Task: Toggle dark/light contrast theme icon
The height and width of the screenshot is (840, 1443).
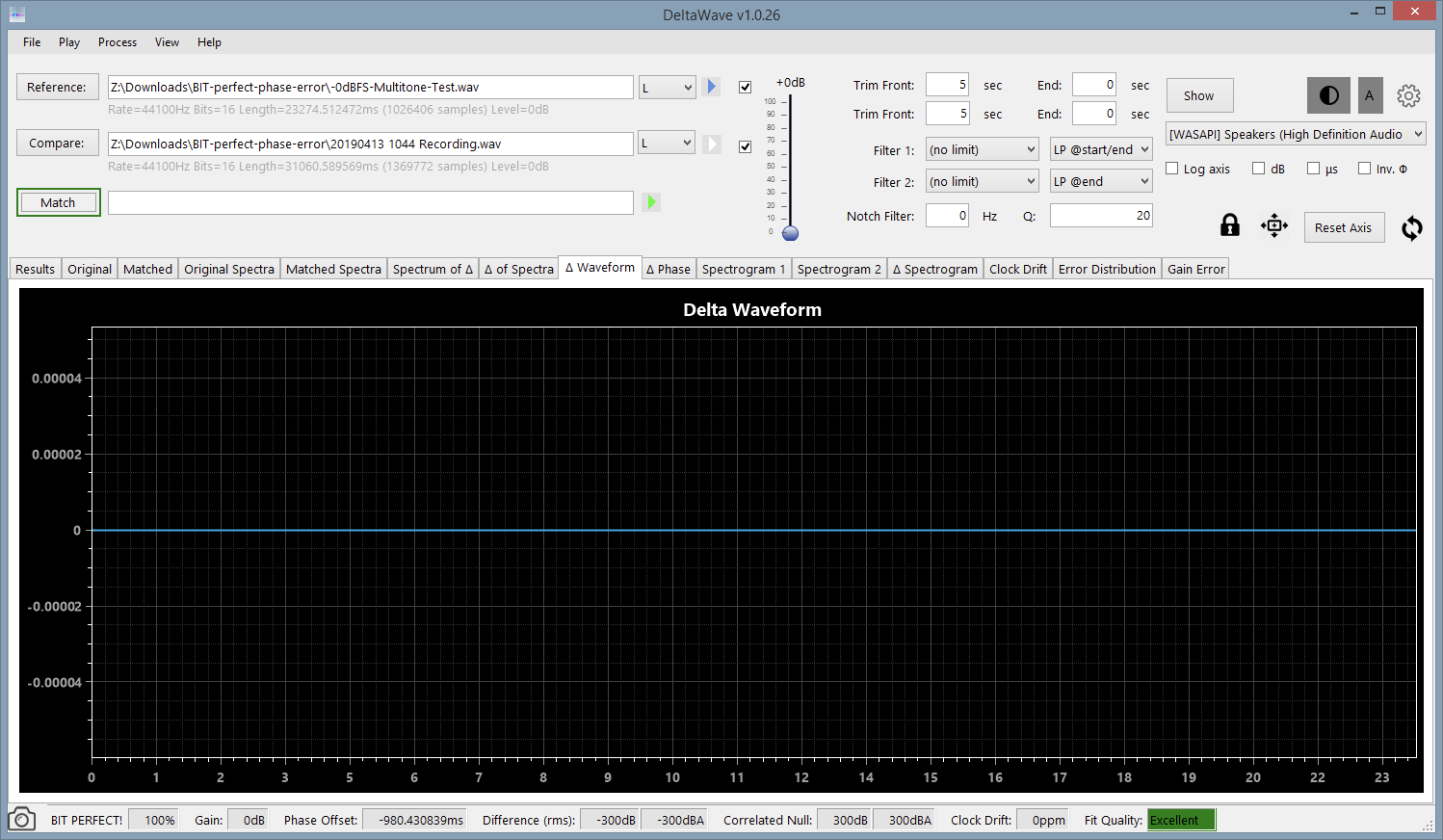Action: [x=1328, y=95]
